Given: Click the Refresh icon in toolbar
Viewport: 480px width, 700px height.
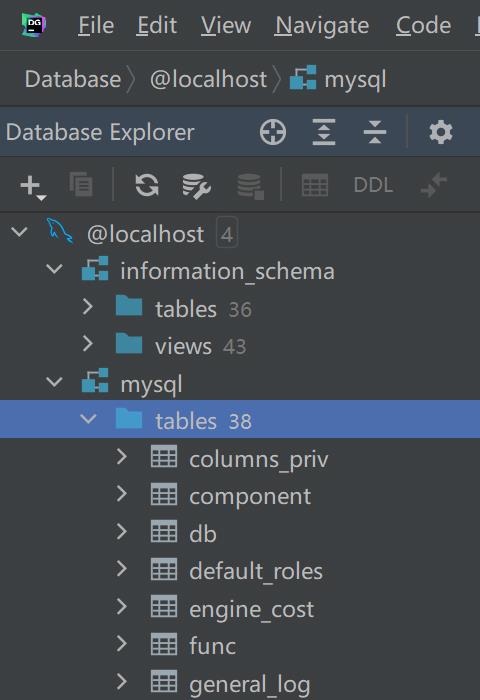Looking at the screenshot, I should click(x=147, y=185).
